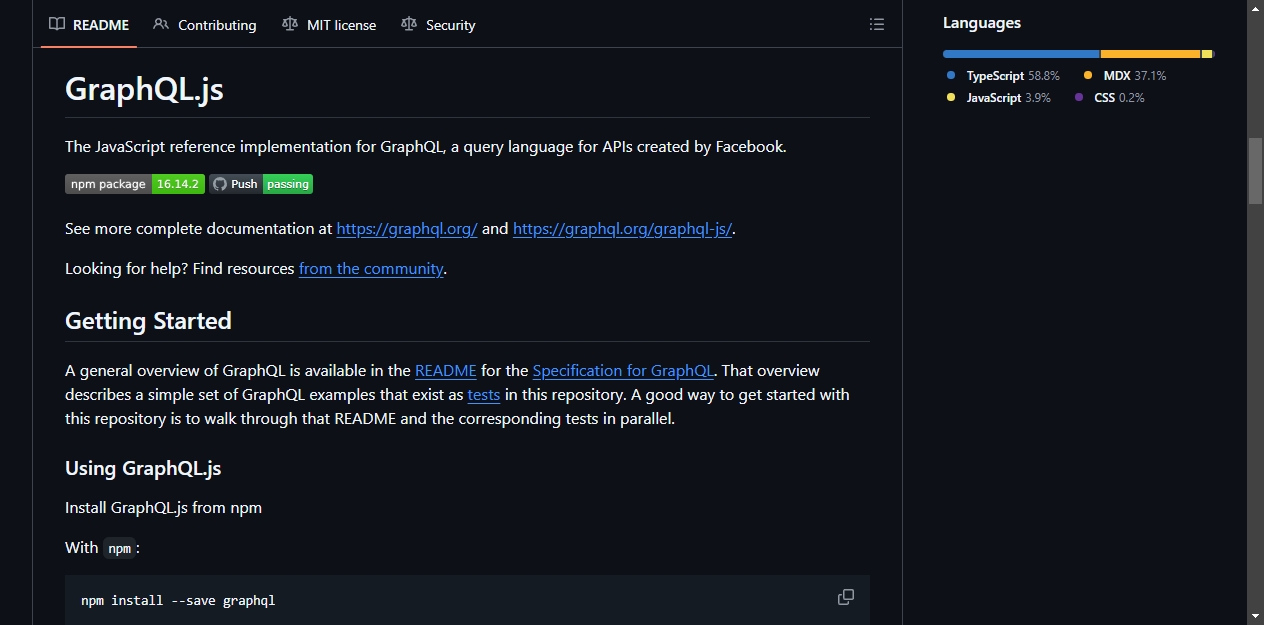The image size is (1264, 625).
Task: Click the Contributing people icon
Action: point(161,24)
